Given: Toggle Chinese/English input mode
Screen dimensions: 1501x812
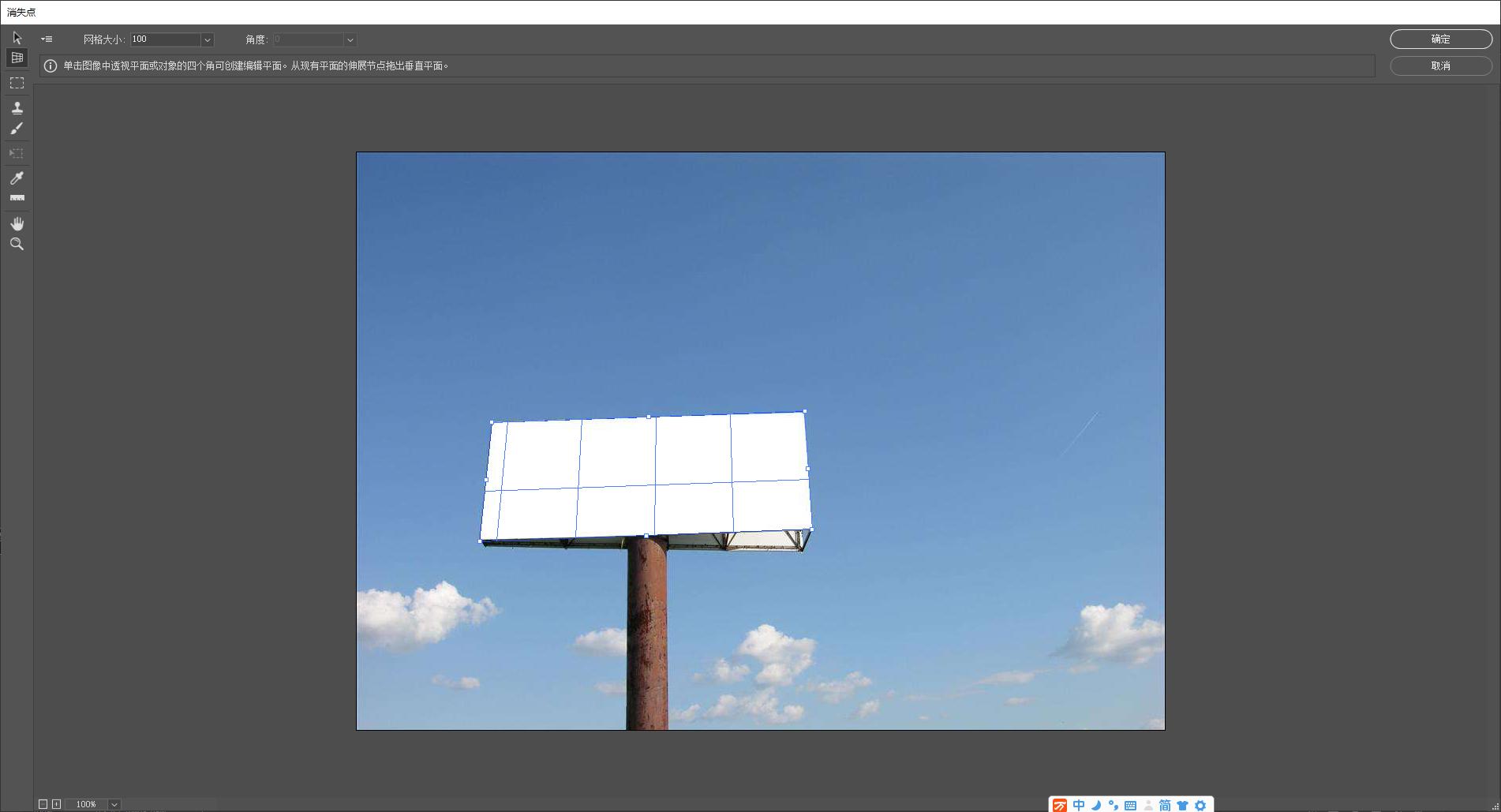Looking at the screenshot, I should pyautogui.click(x=1078, y=806).
